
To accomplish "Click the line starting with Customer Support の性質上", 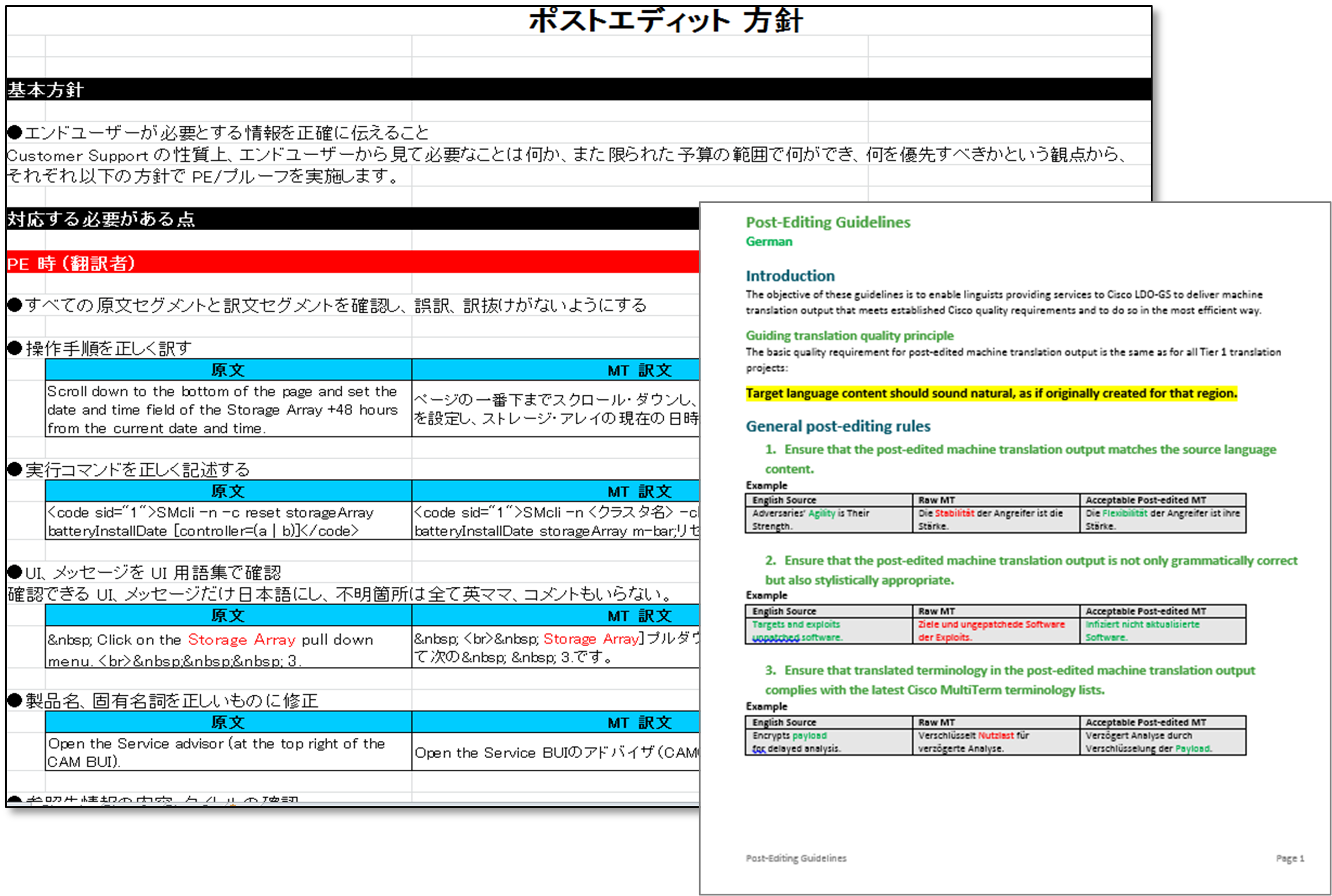I will coord(566,155).
